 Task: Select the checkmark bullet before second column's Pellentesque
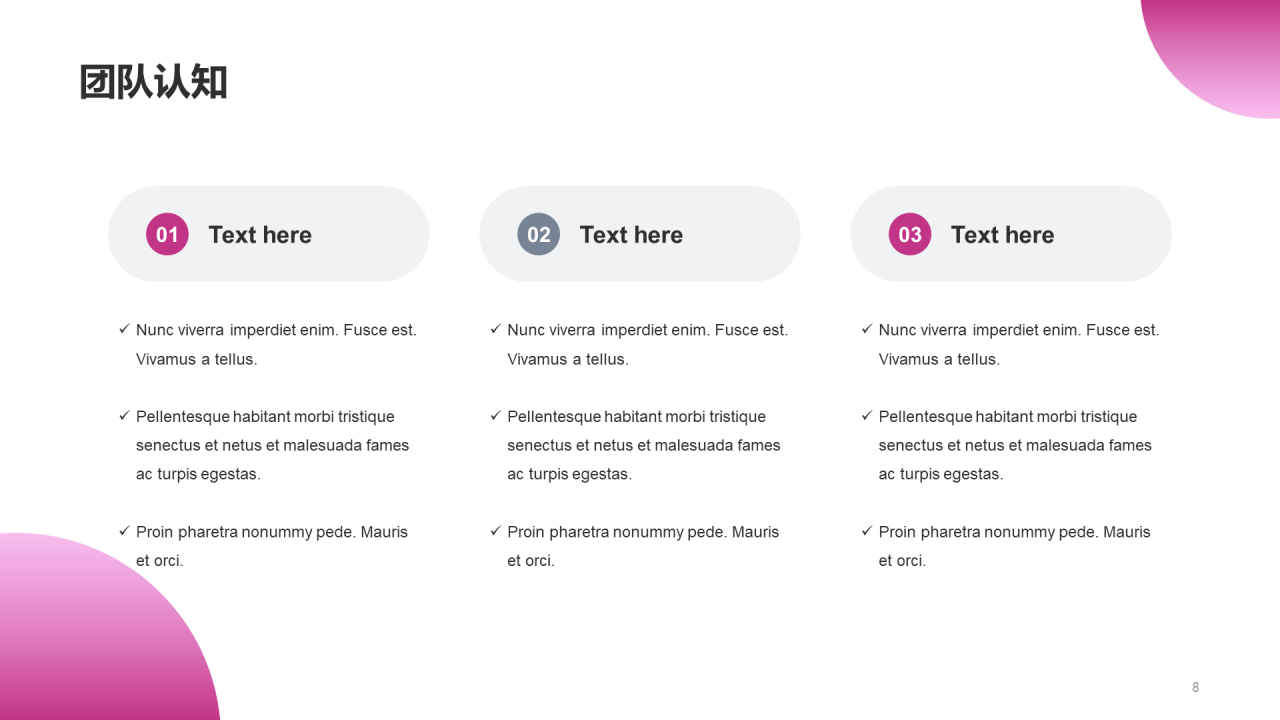[495, 416]
